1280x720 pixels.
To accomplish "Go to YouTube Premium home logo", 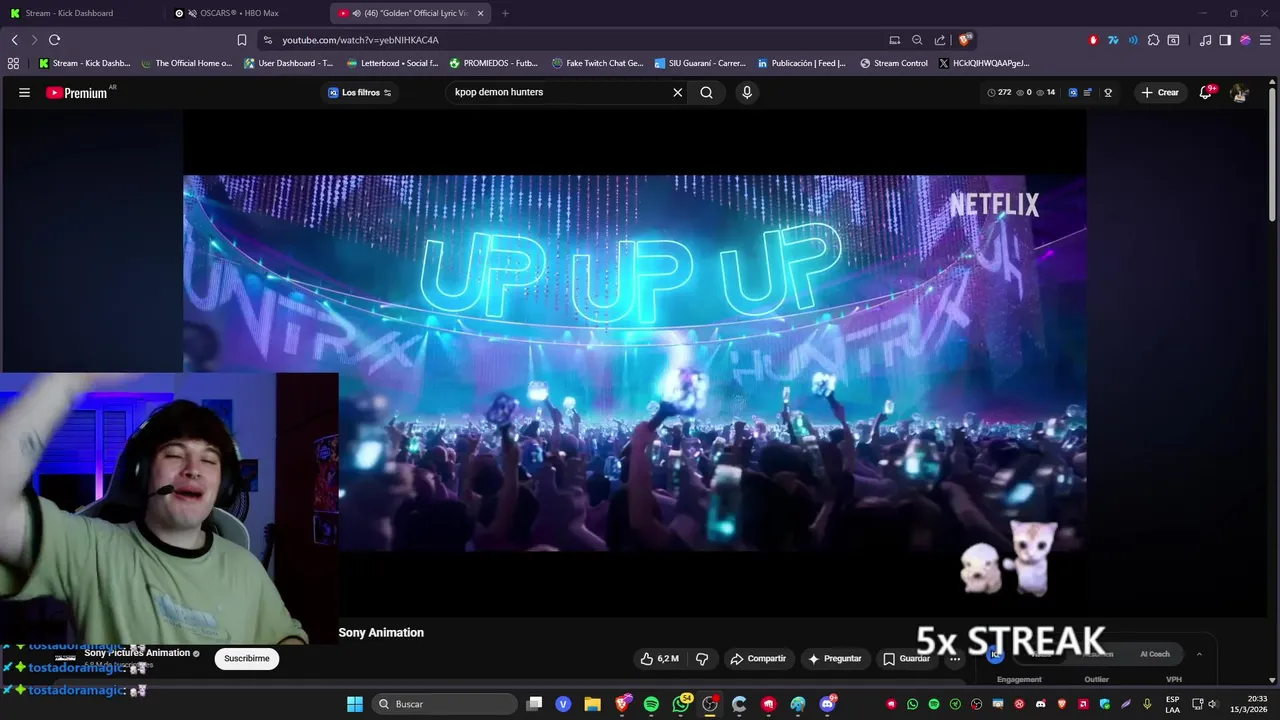I will coord(77,92).
